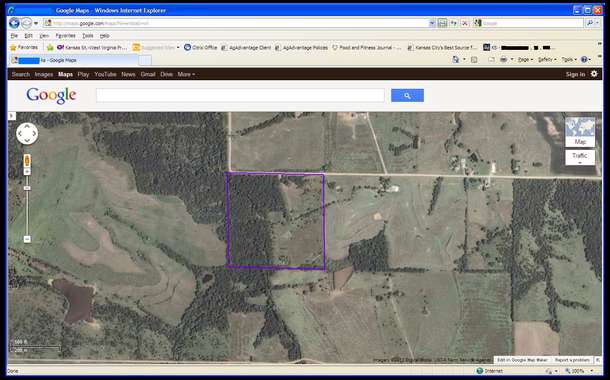
Task: Open the Tools menu in menu bar
Action: pyautogui.click(x=88, y=35)
